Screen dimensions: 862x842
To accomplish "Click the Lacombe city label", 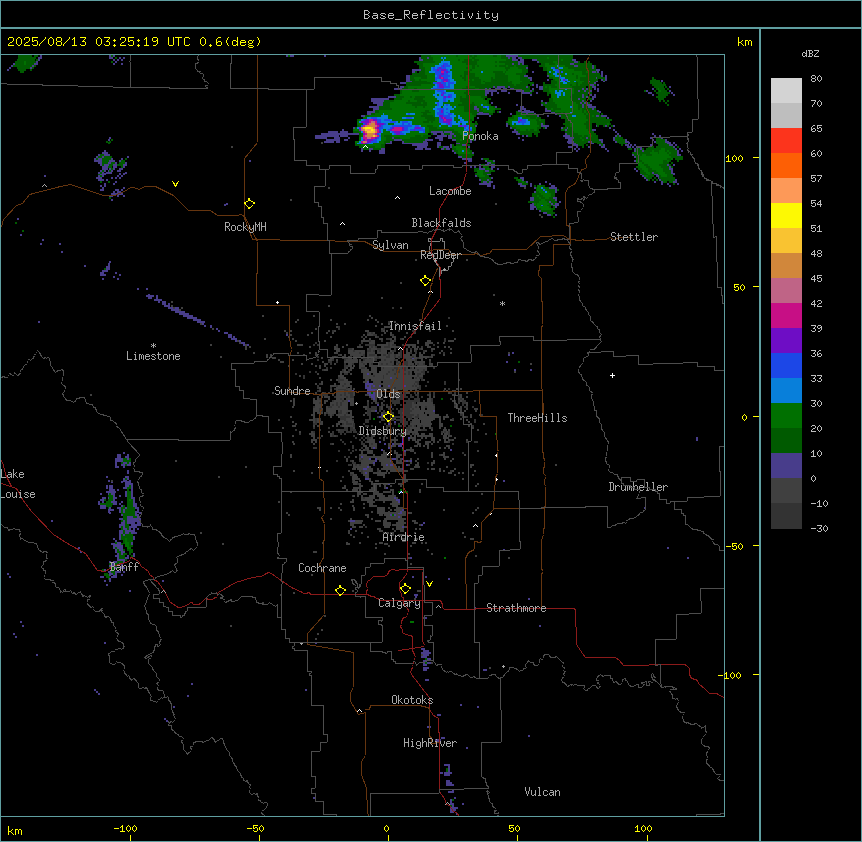I will pos(450,191).
